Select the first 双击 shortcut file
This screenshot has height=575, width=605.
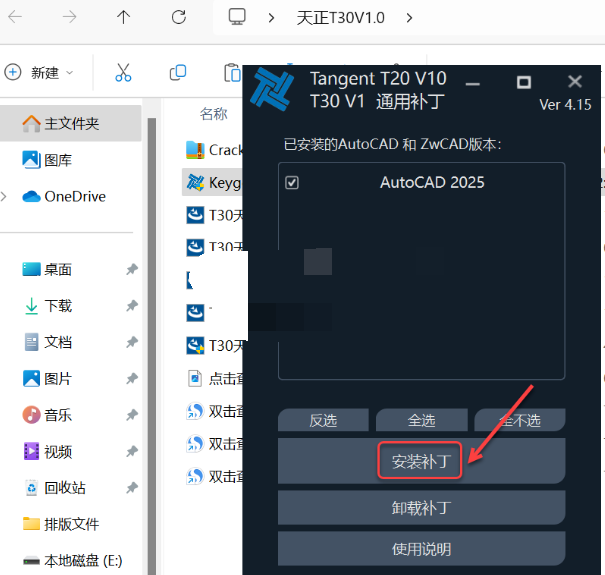pyautogui.click(x=214, y=411)
